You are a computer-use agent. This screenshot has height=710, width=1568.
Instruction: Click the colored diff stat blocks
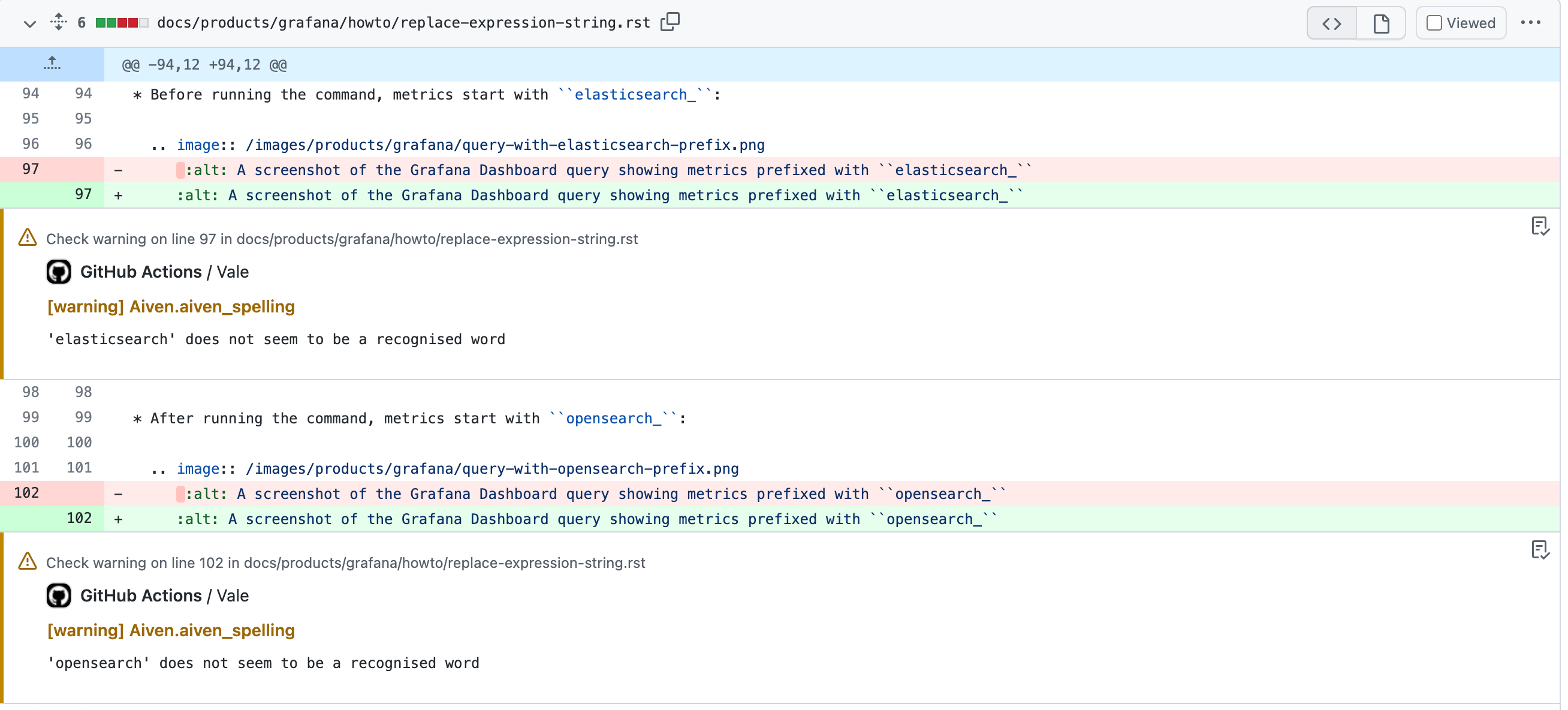pos(122,22)
